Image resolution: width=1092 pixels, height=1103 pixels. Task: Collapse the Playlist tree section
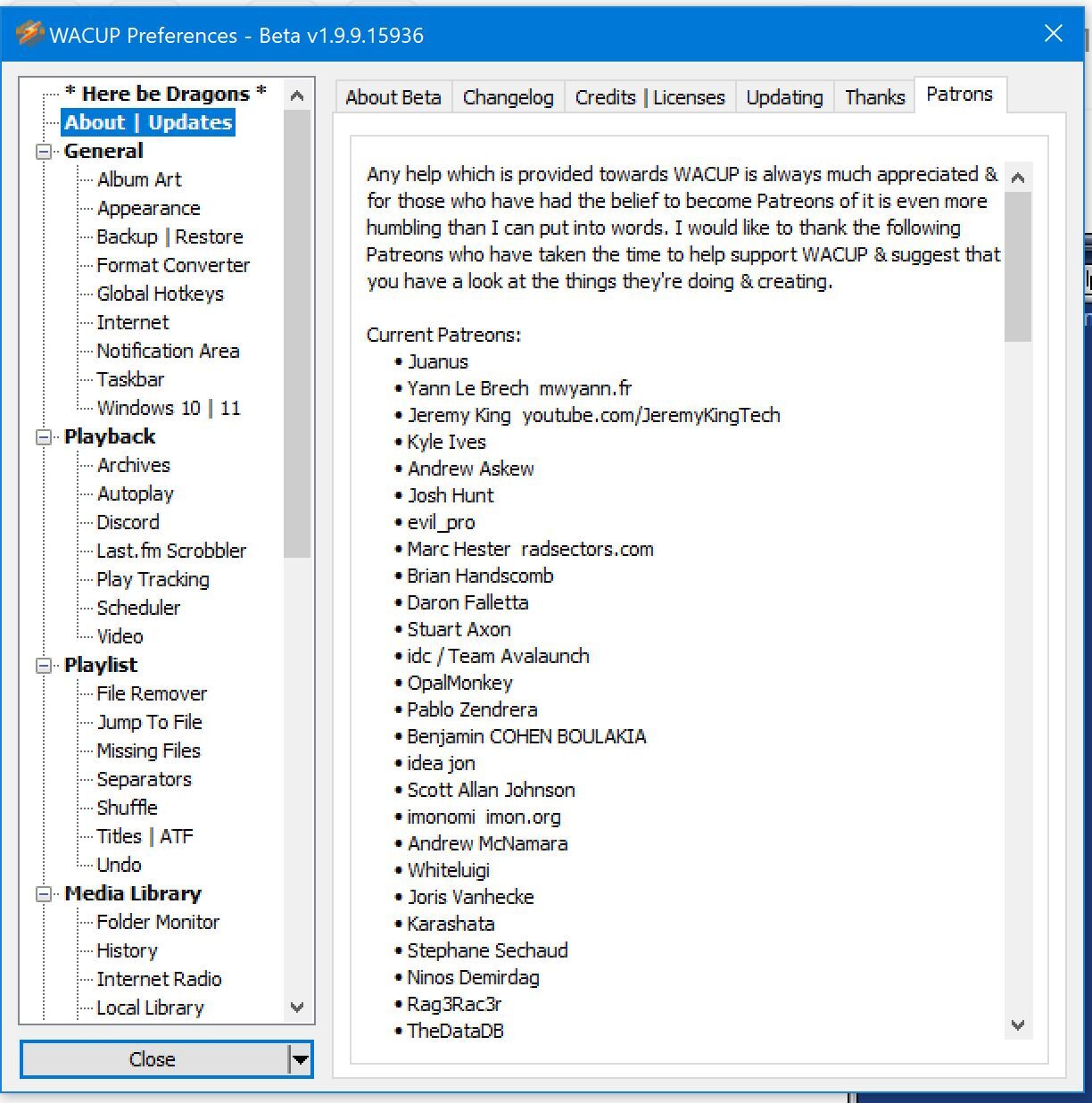tap(43, 666)
